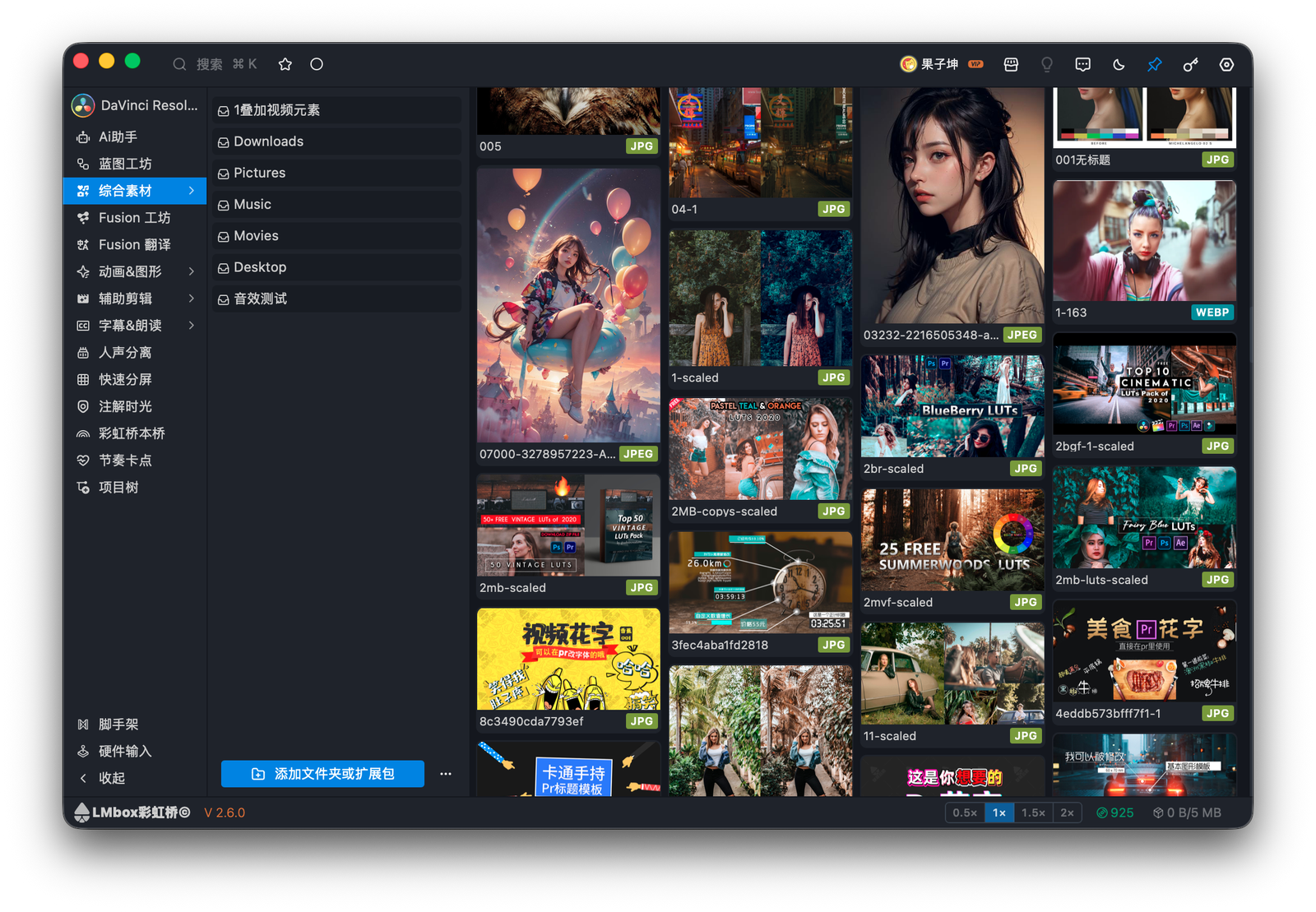Open the chat message icon
Screen dimensions: 1316x912
tap(1083, 64)
